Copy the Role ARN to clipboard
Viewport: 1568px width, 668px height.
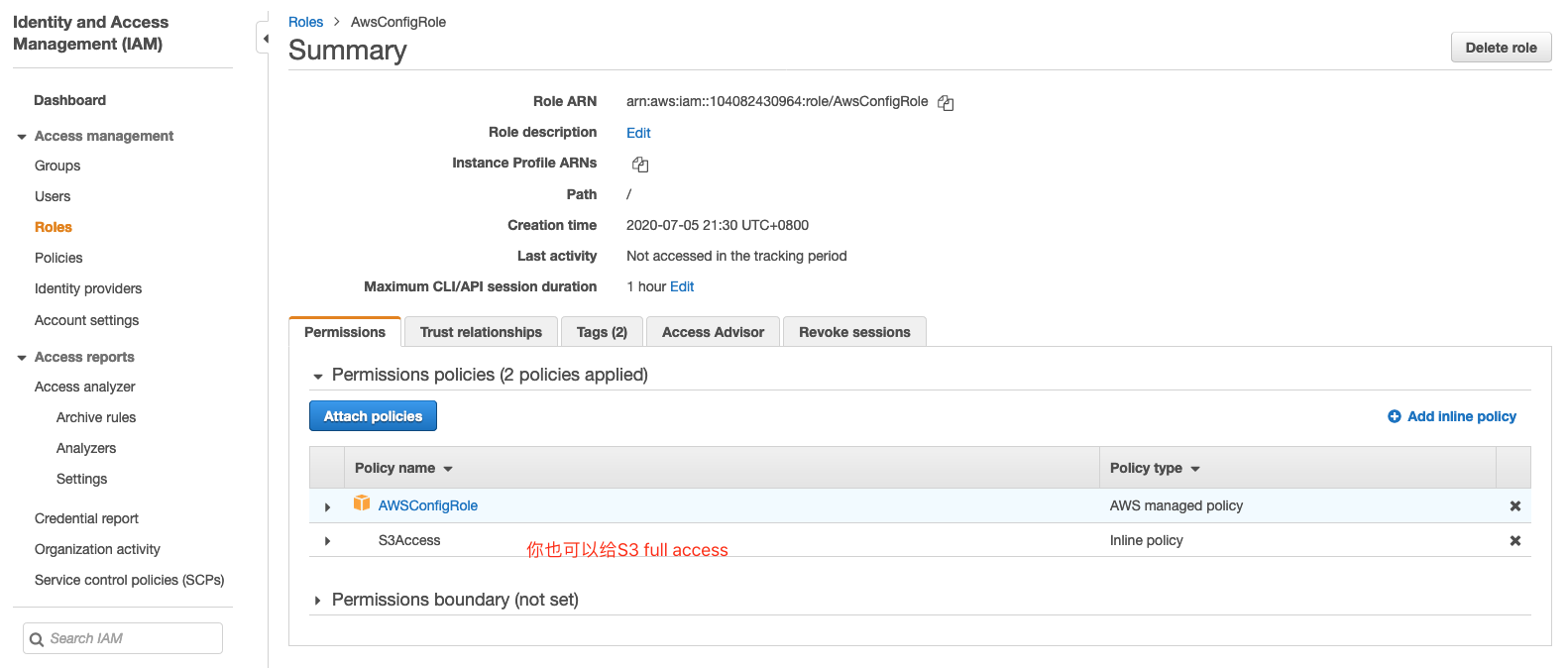point(946,103)
